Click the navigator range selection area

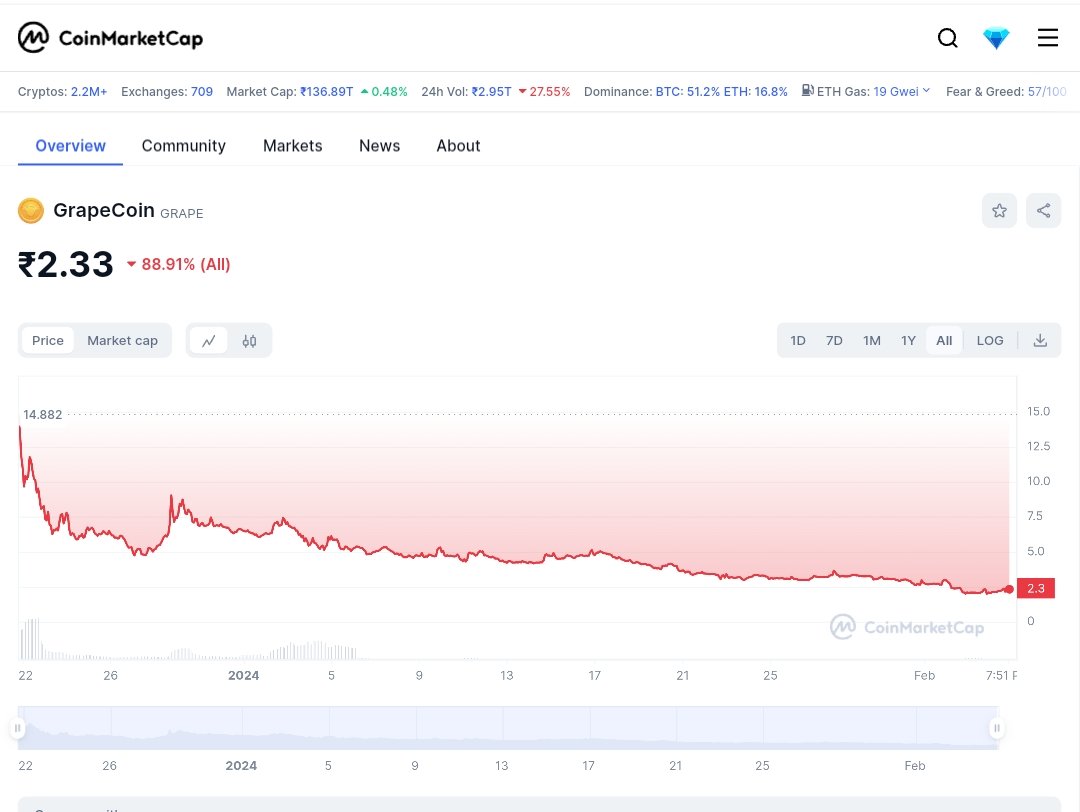click(508, 728)
